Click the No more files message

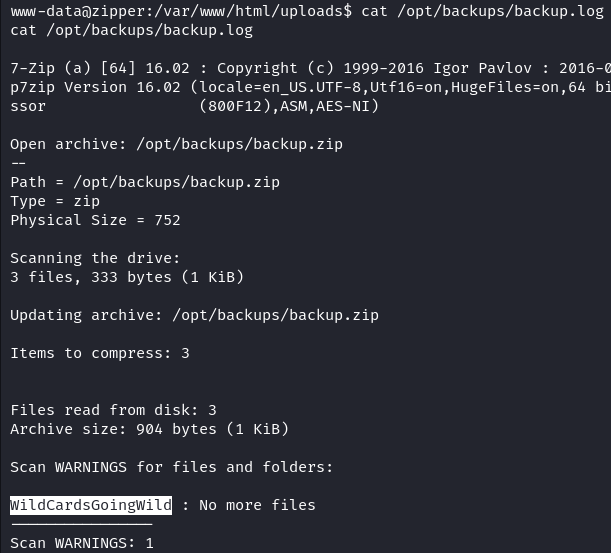click(x=257, y=505)
